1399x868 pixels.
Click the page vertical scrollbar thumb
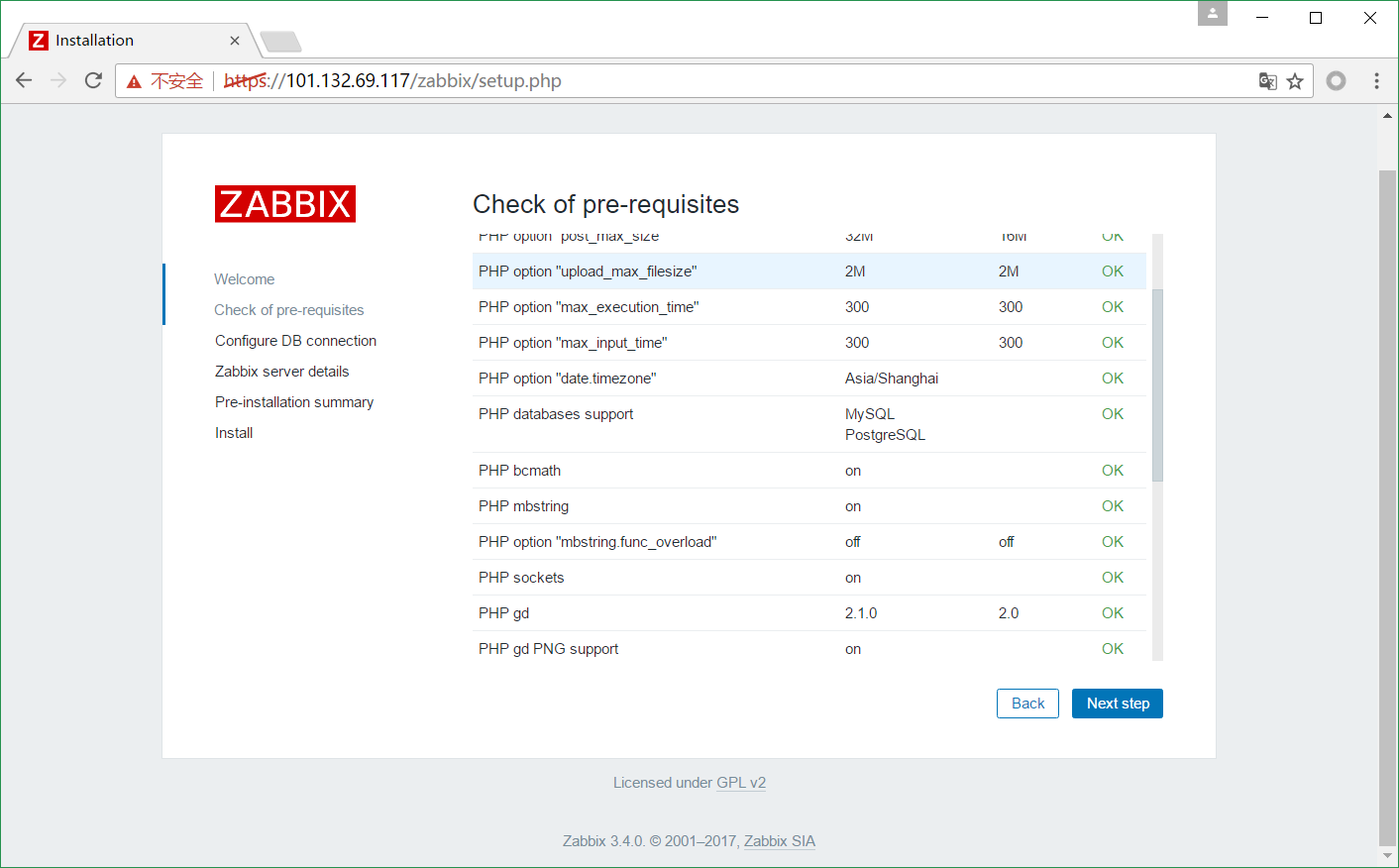pyautogui.click(x=1387, y=506)
